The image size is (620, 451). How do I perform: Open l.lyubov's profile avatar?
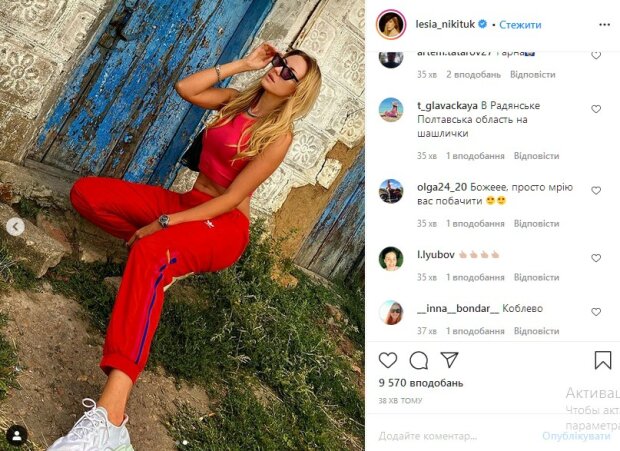(x=391, y=259)
